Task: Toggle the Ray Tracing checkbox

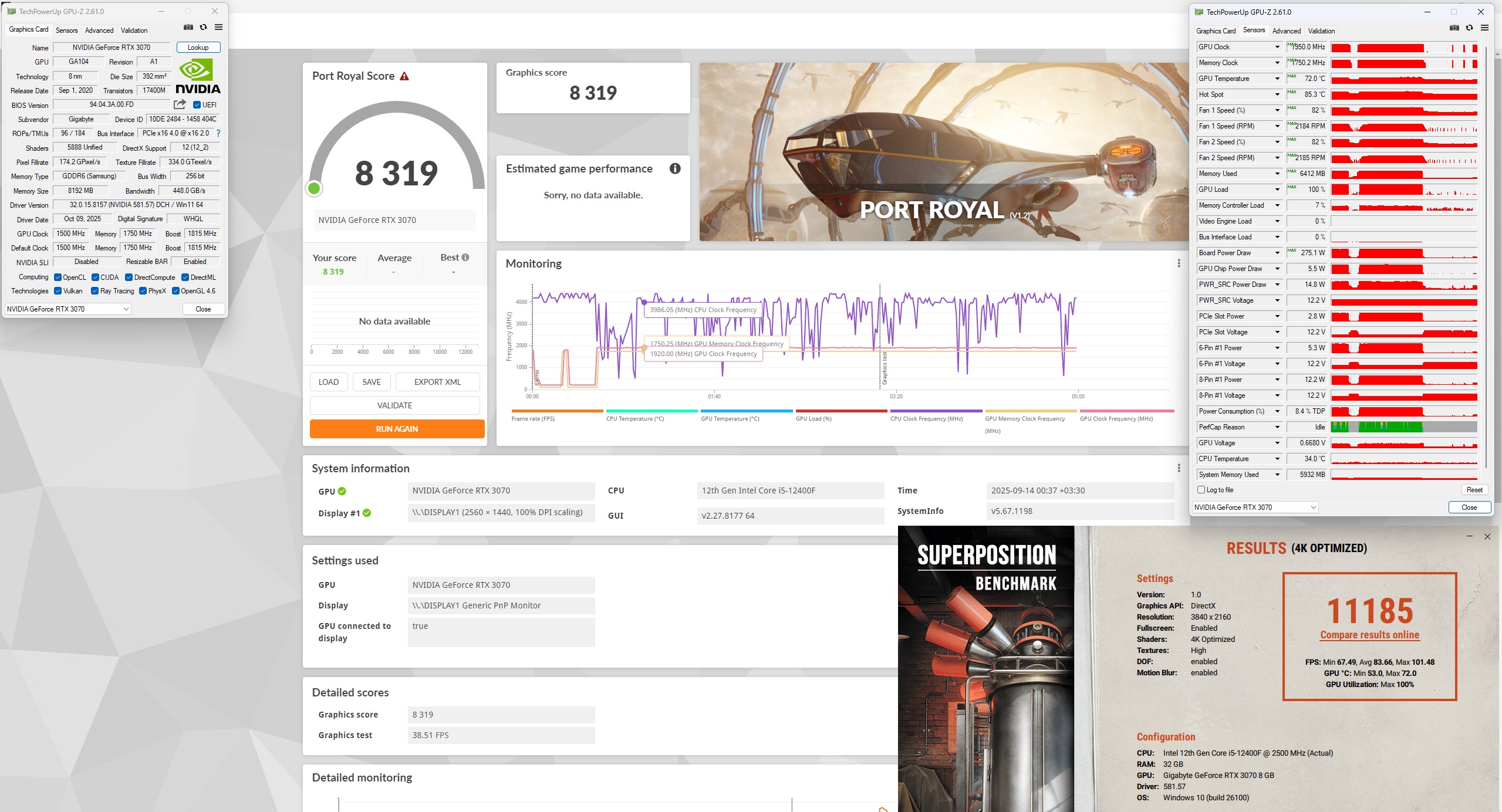Action: coord(94,291)
